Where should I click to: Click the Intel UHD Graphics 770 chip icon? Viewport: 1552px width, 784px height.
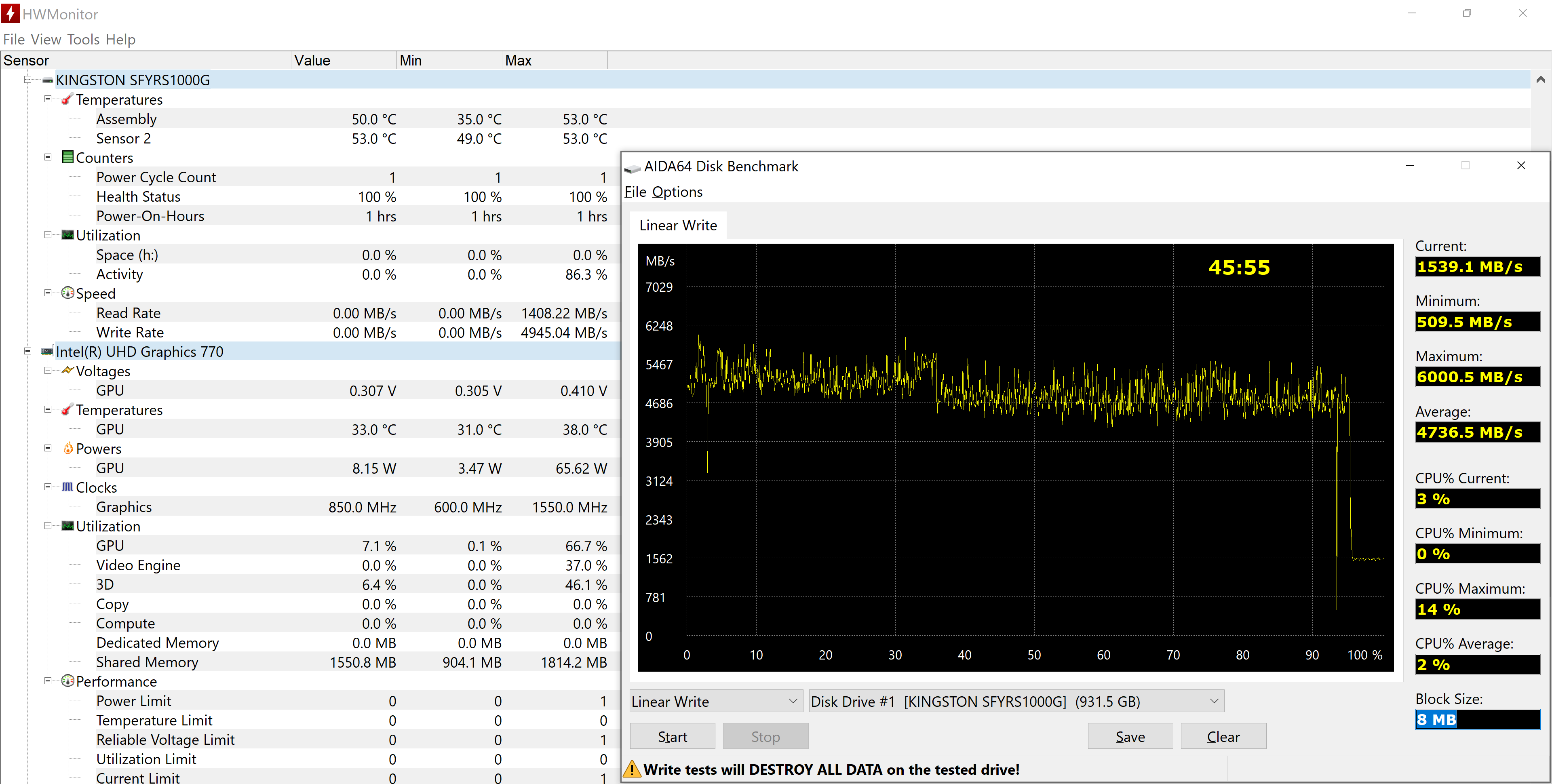[48, 351]
